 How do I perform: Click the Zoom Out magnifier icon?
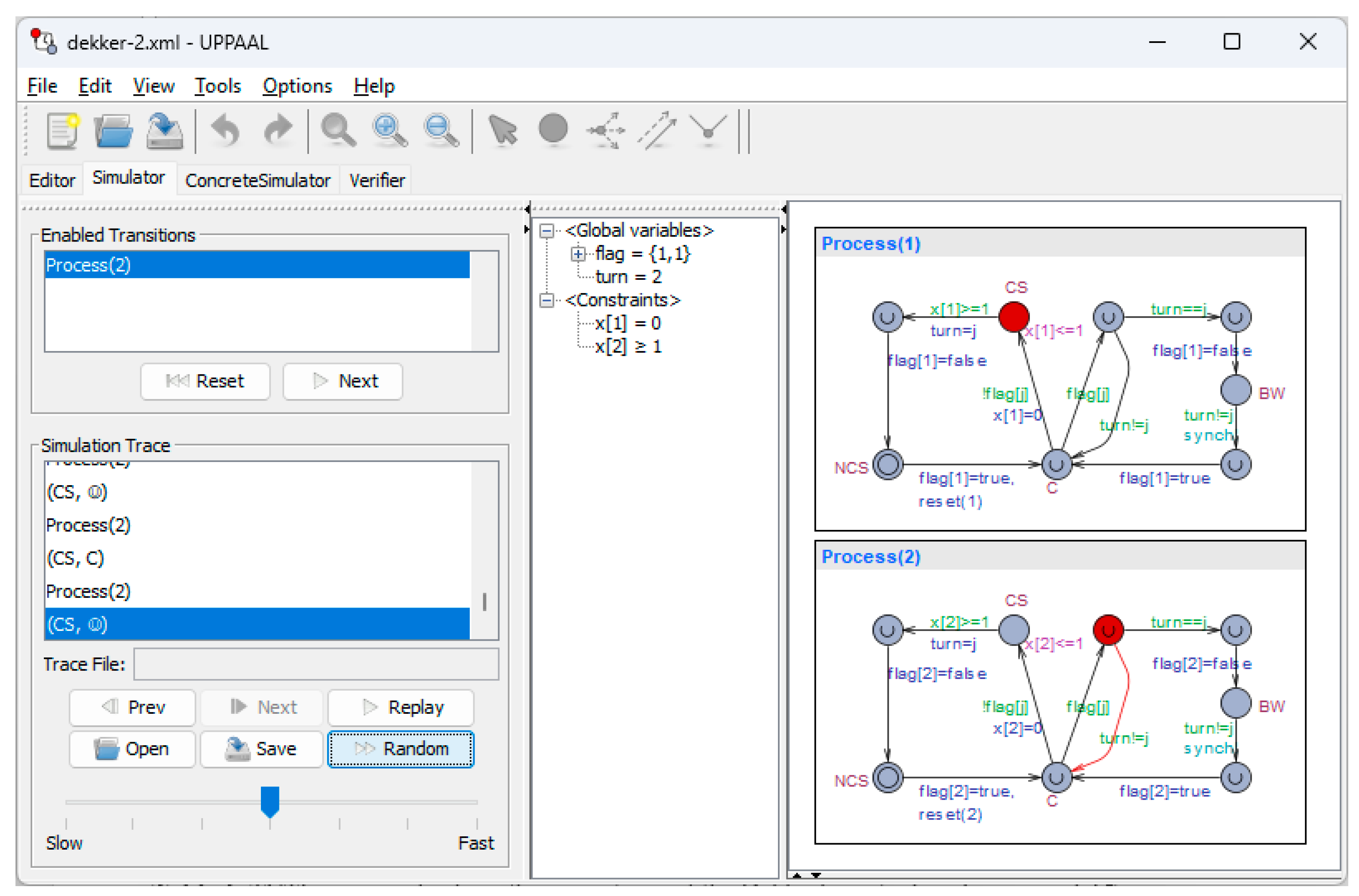tap(441, 131)
